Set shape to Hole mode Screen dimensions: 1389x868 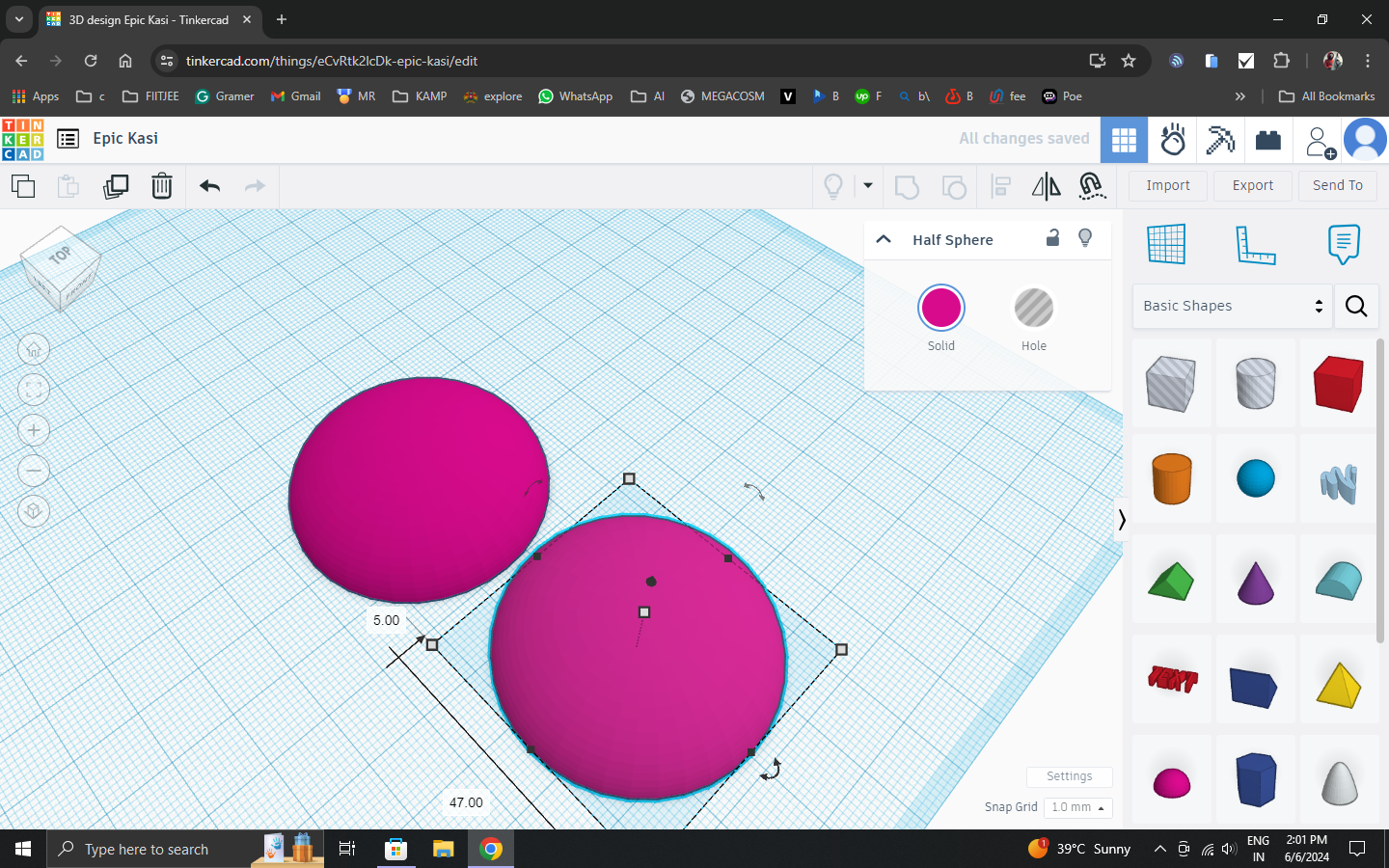pos(1034,309)
